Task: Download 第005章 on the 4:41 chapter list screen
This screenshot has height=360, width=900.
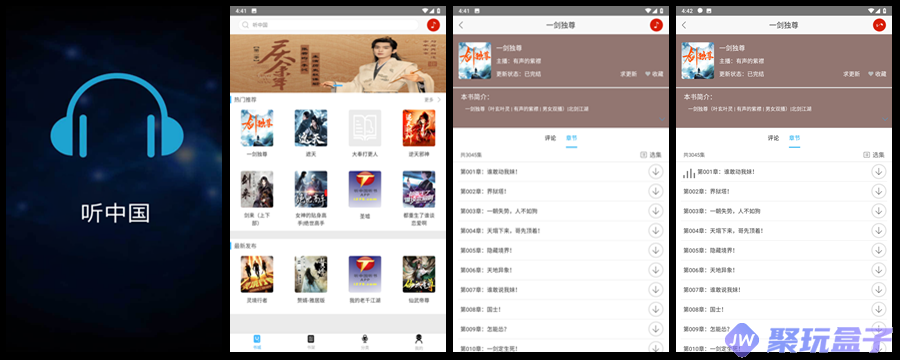Action: point(655,250)
